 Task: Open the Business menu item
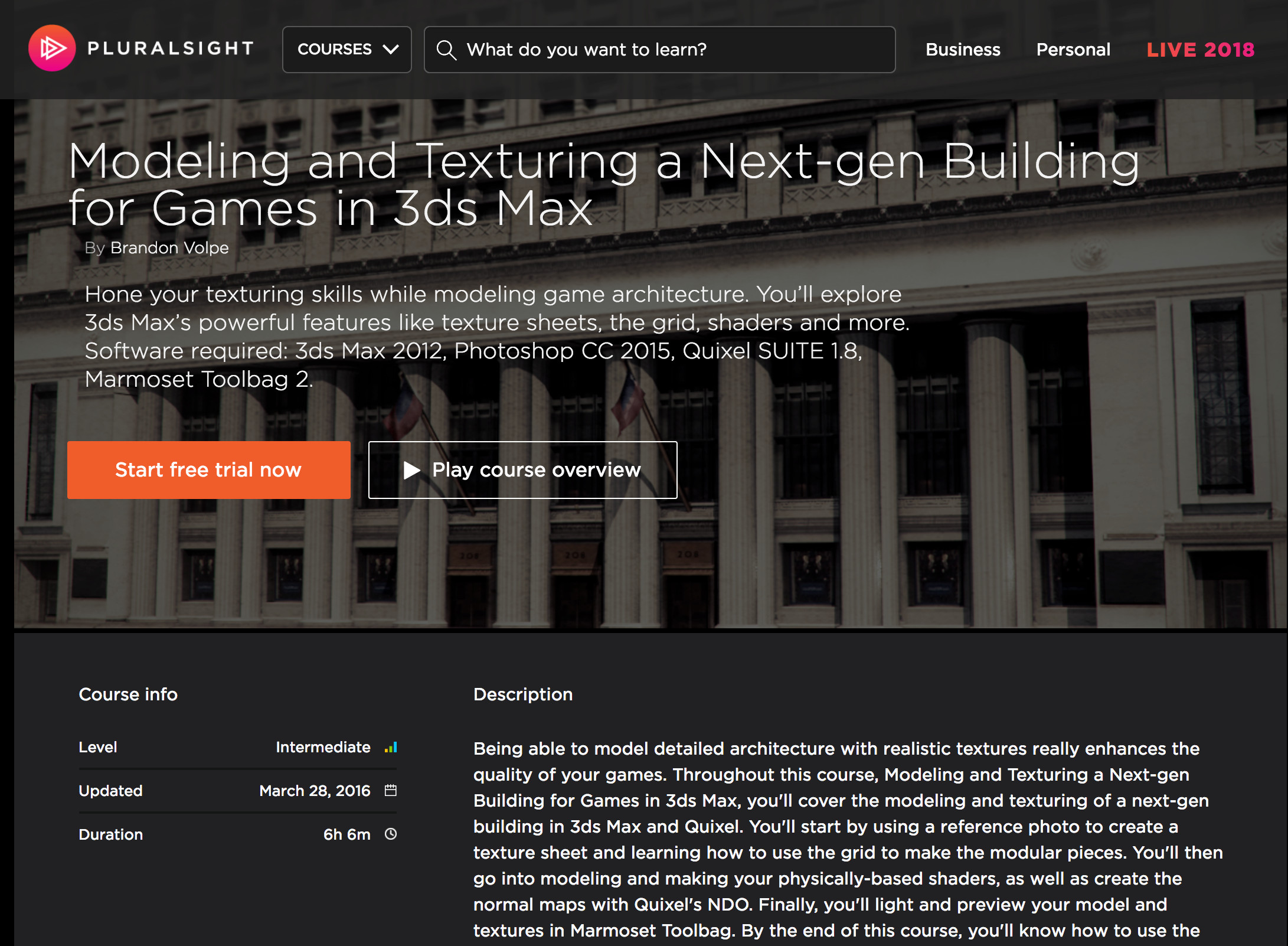tap(963, 50)
